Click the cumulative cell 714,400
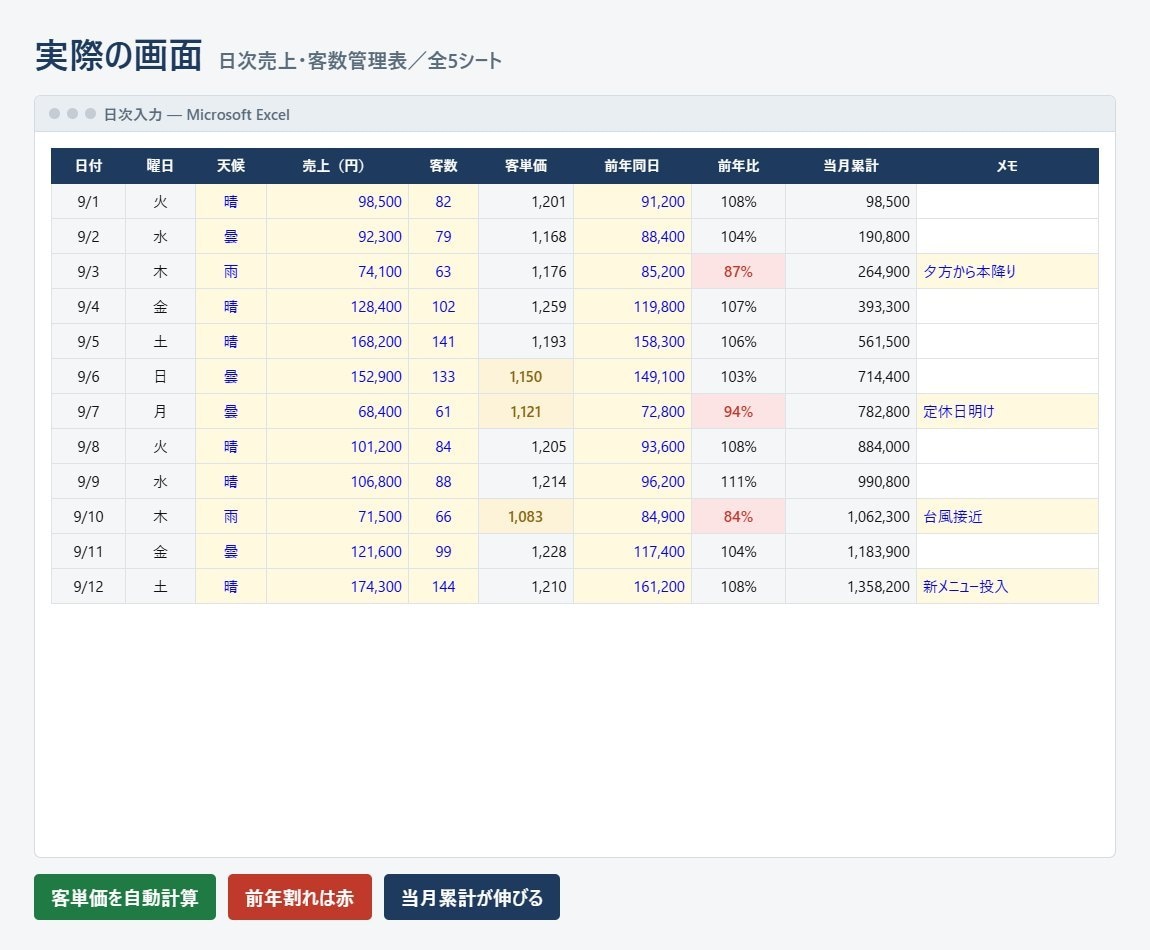The width and height of the screenshot is (1150, 950). tap(851, 376)
